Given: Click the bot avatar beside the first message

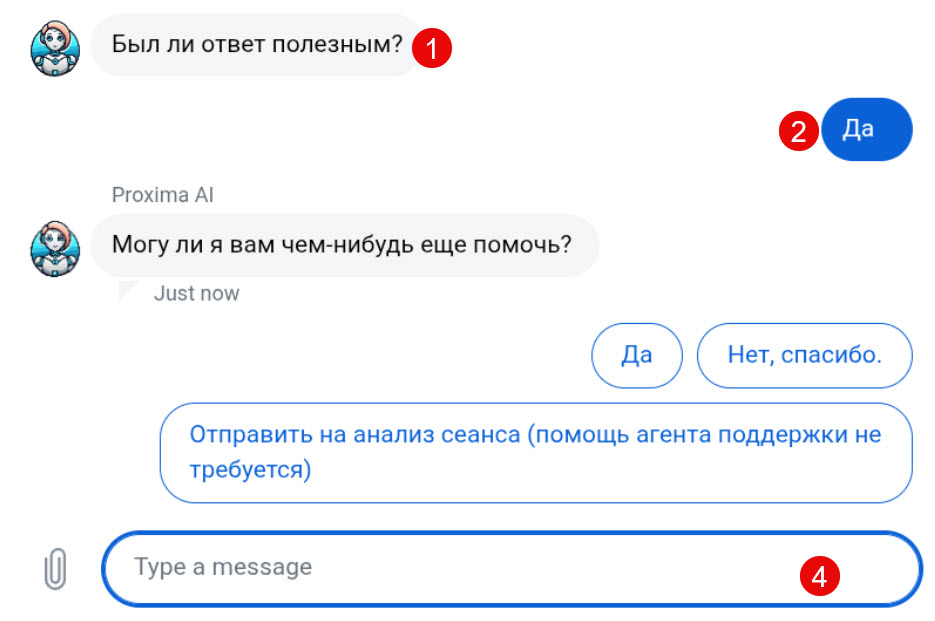Looking at the screenshot, I should 53,46.
